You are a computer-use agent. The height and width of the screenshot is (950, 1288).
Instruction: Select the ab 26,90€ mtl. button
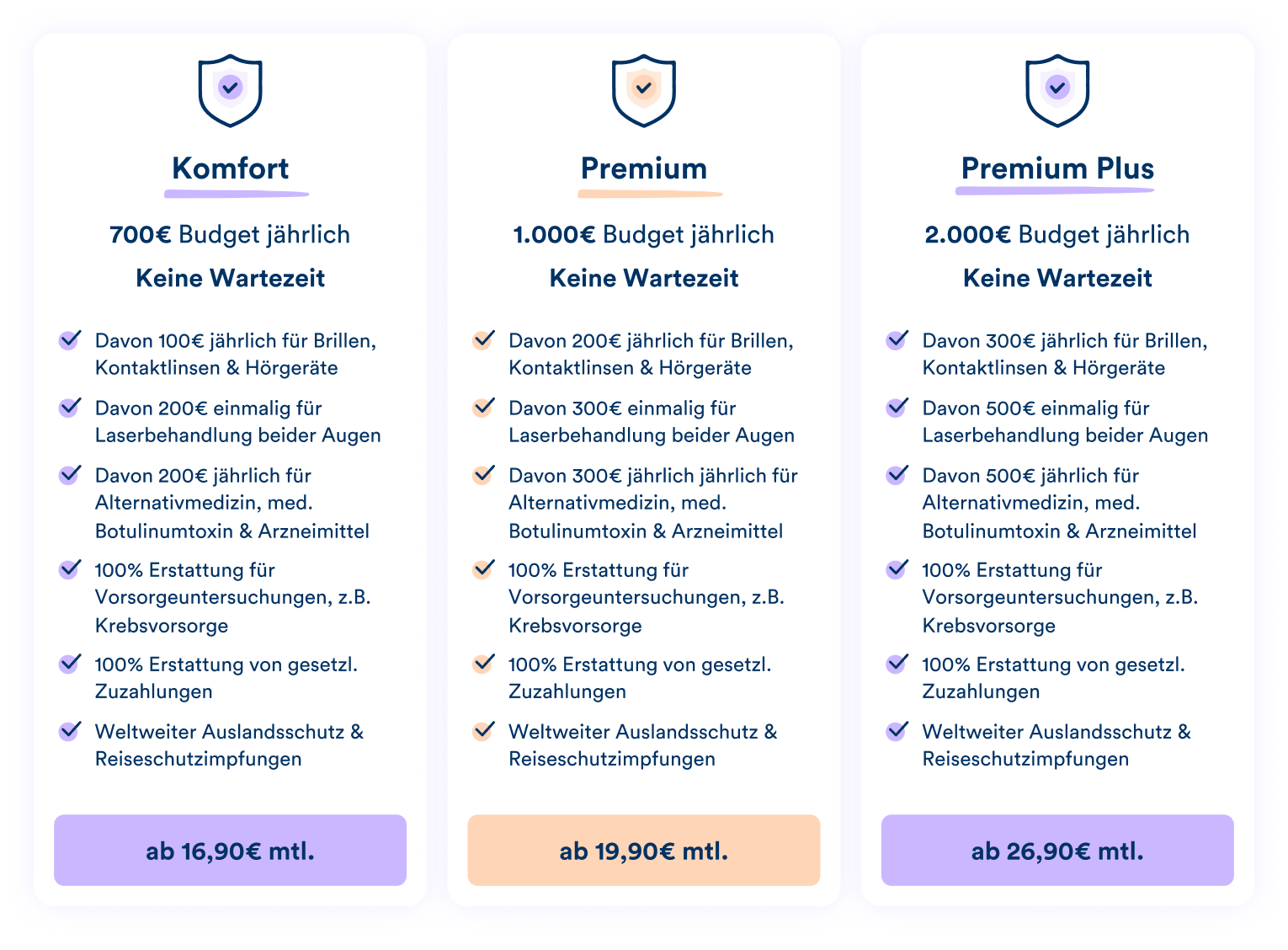(1057, 851)
